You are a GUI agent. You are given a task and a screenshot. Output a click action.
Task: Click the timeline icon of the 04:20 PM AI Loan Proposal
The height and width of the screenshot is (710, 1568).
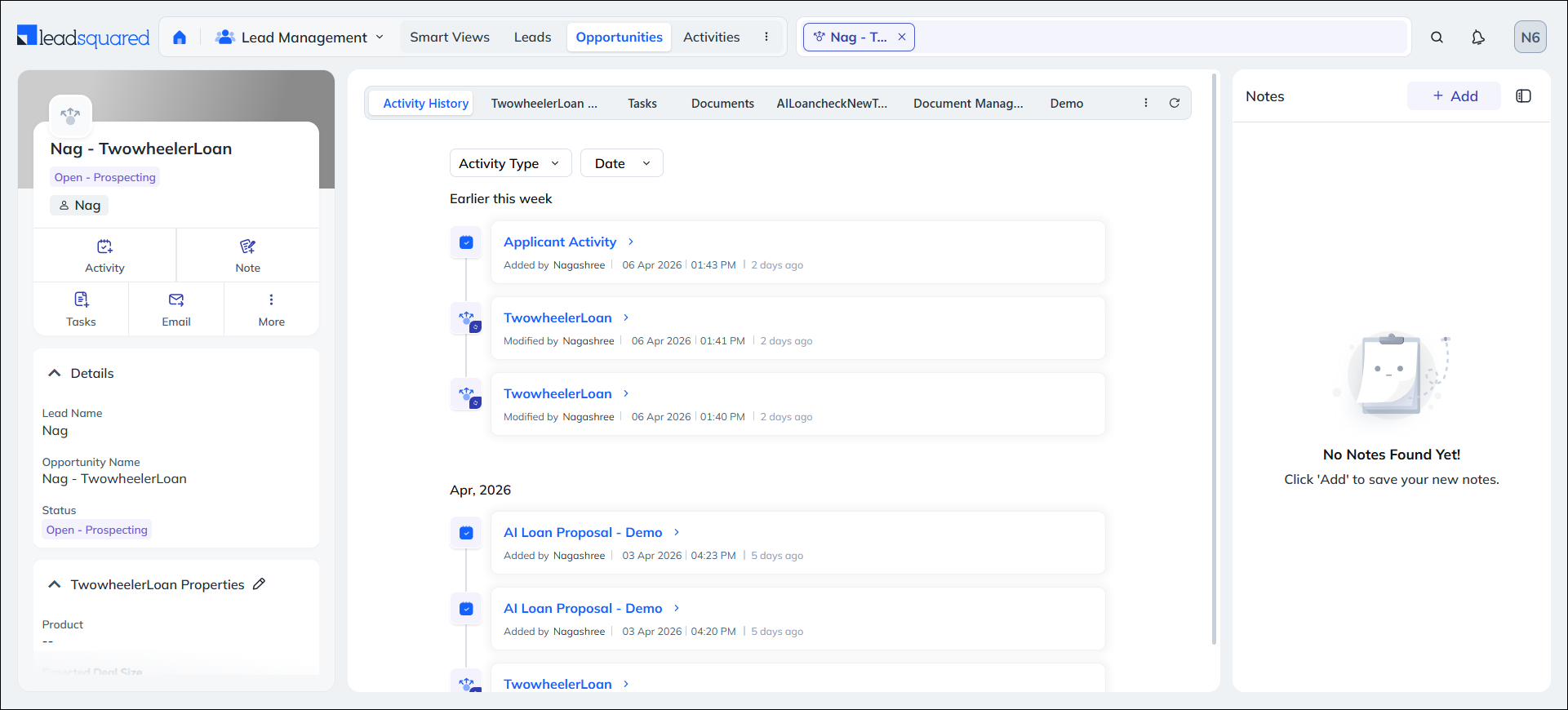point(466,609)
